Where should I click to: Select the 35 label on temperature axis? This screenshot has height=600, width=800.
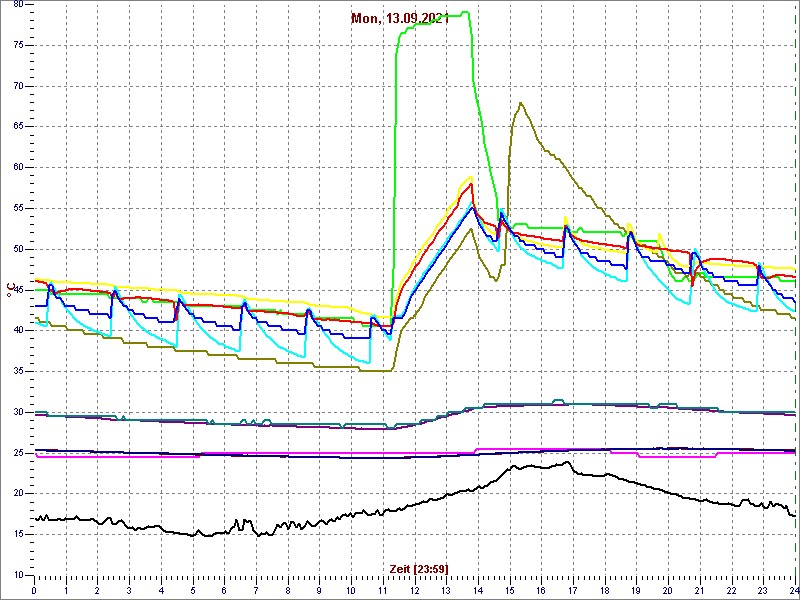(x=17, y=371)
